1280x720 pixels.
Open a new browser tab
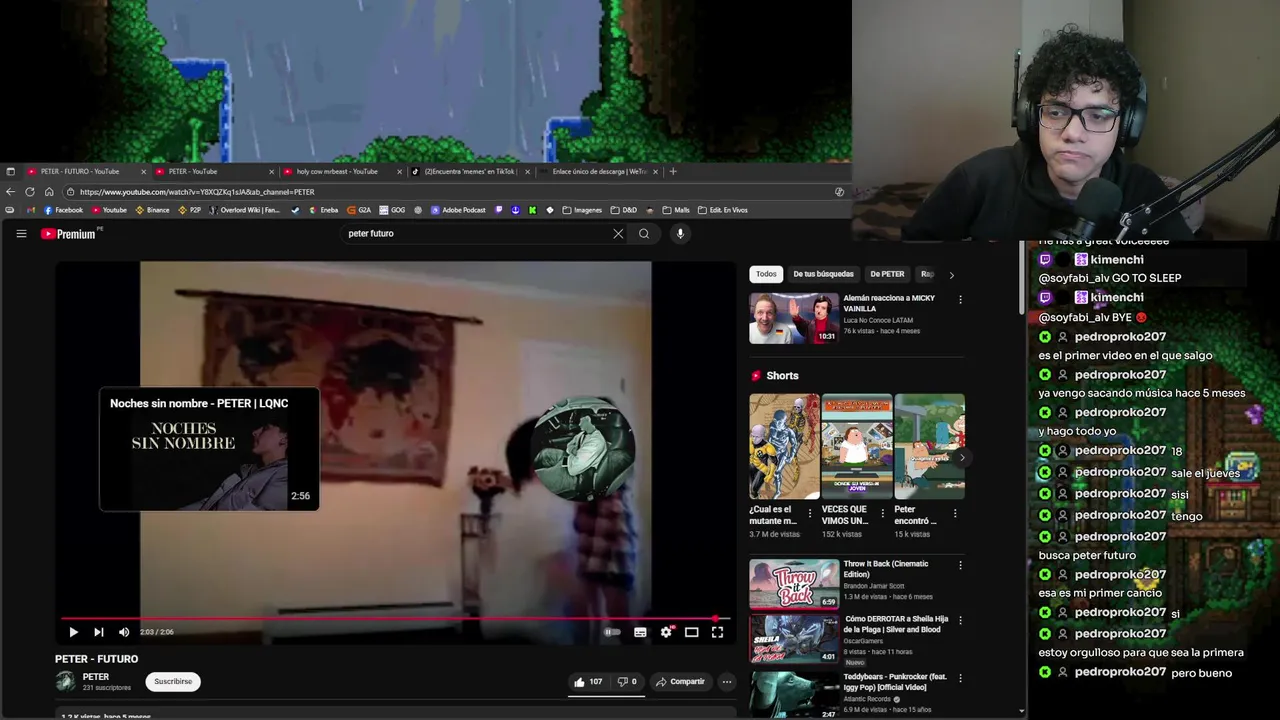pos(673,171)
